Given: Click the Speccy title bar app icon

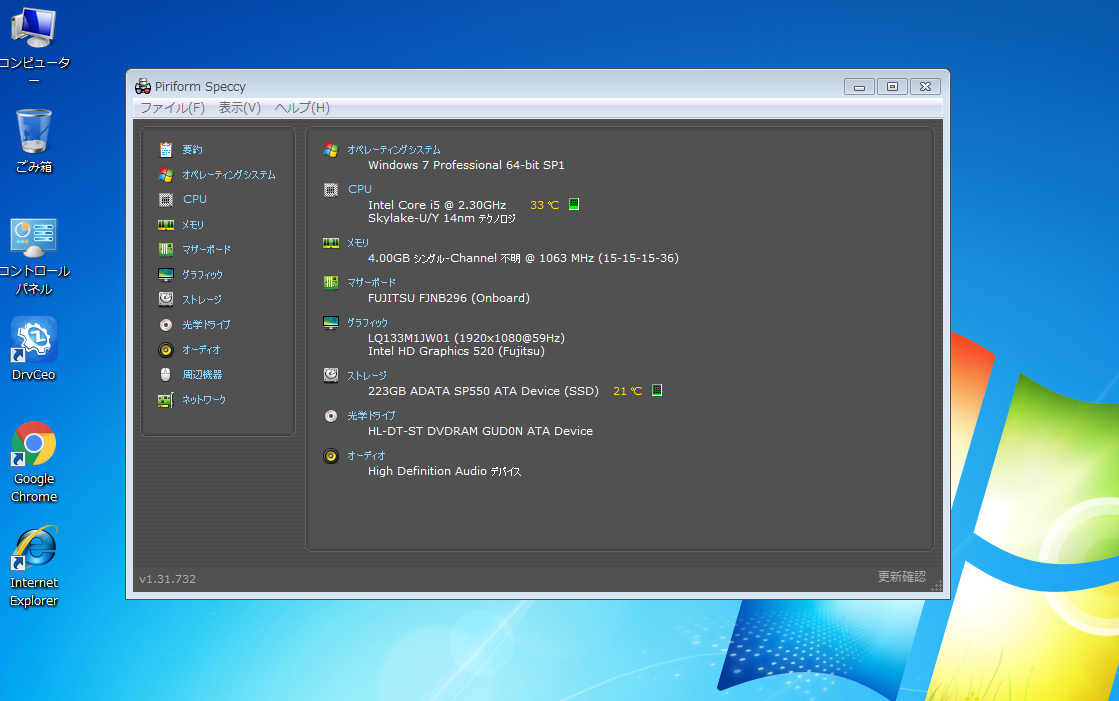Looking at the screenshot, I should tap(143, 86).
